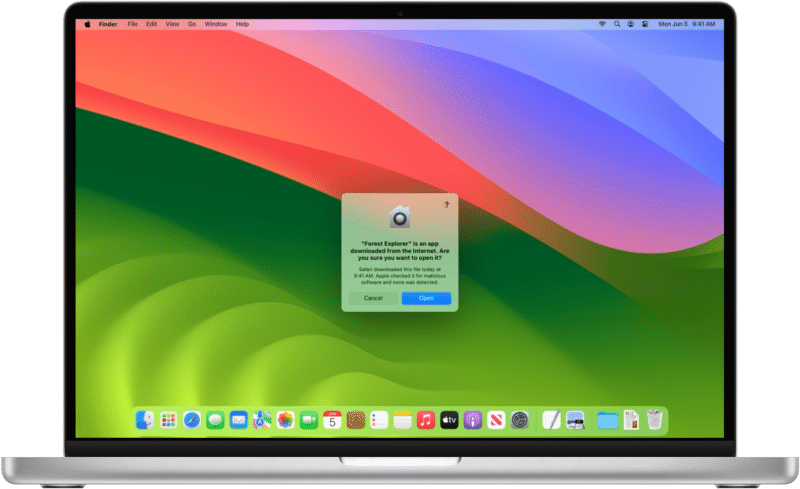Open the Apple TV app
This screenshot has height=489, width=800.
(x=449, y=420)
